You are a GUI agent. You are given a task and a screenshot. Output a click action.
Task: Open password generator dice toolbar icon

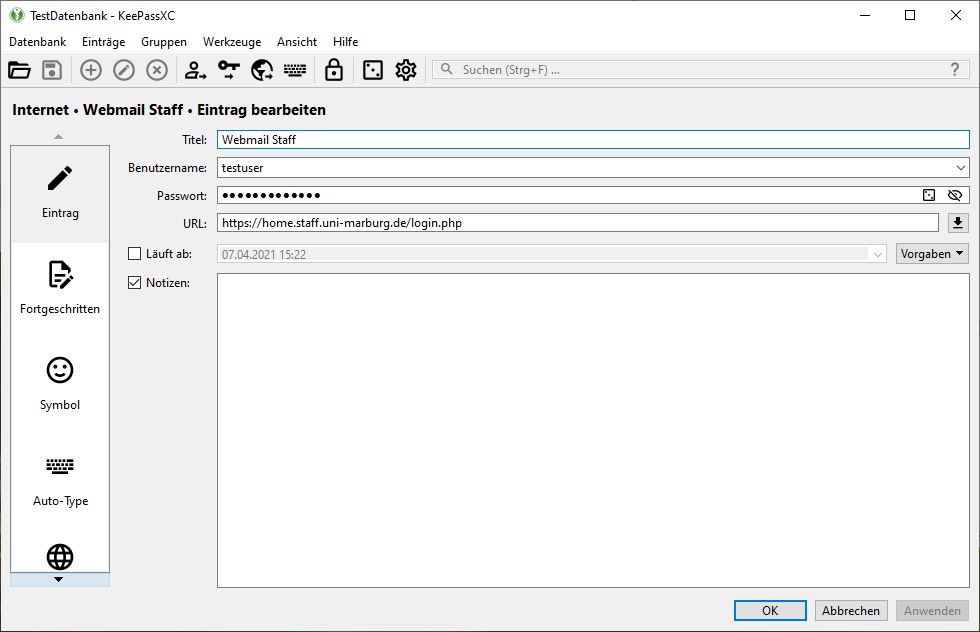click(x=372, y=70)
